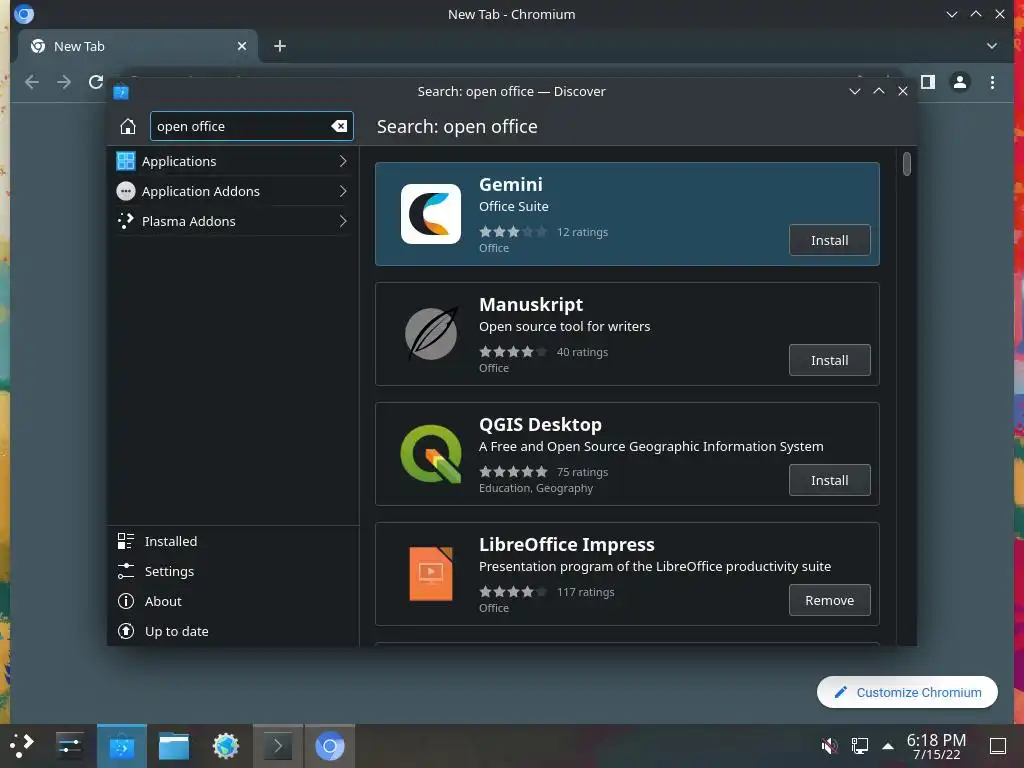Click the Plasma Addons category icon
This screenshot has width=1024, height=768.
click(x=125, y=221)
